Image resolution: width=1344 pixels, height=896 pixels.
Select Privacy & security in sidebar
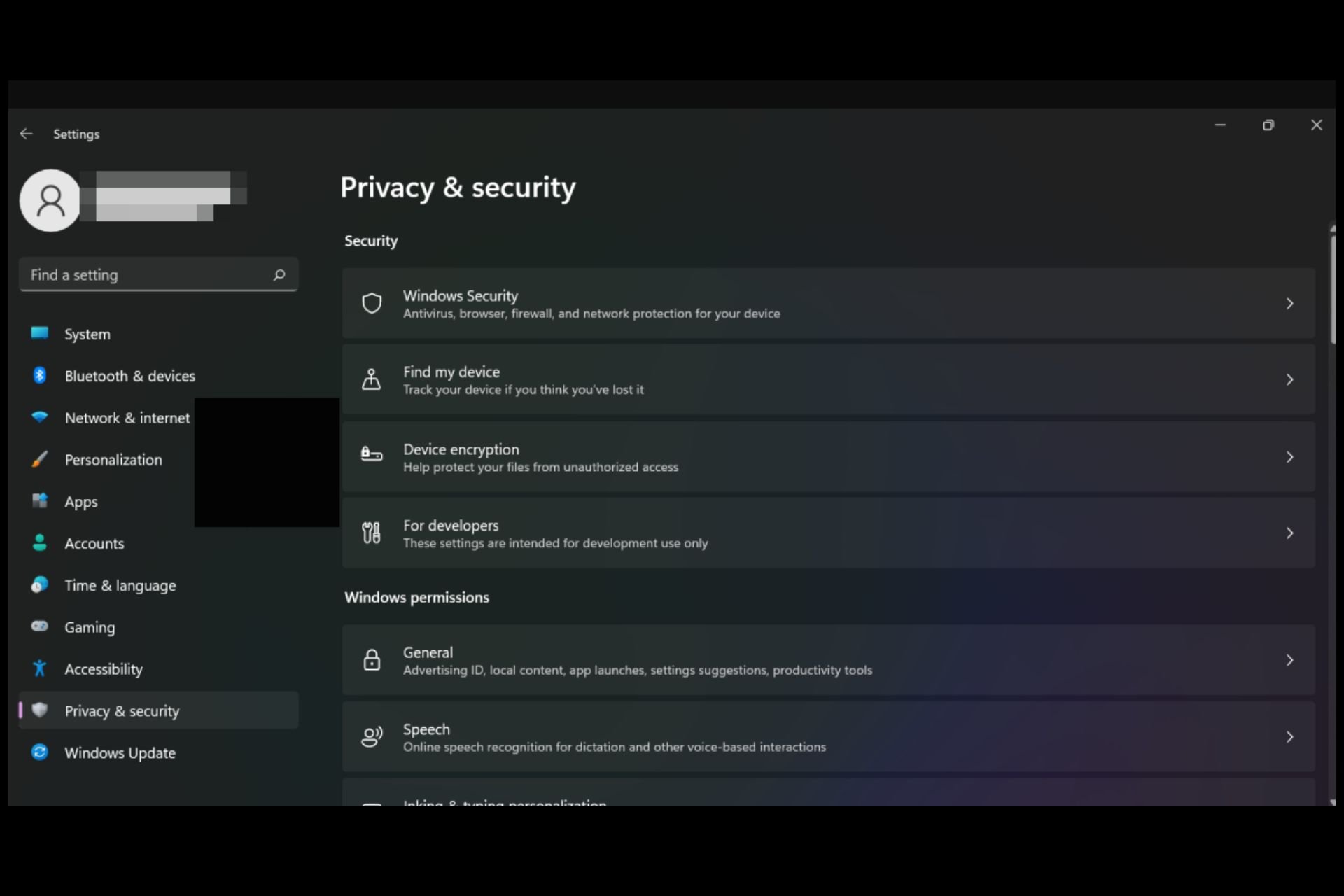(159, 710)
